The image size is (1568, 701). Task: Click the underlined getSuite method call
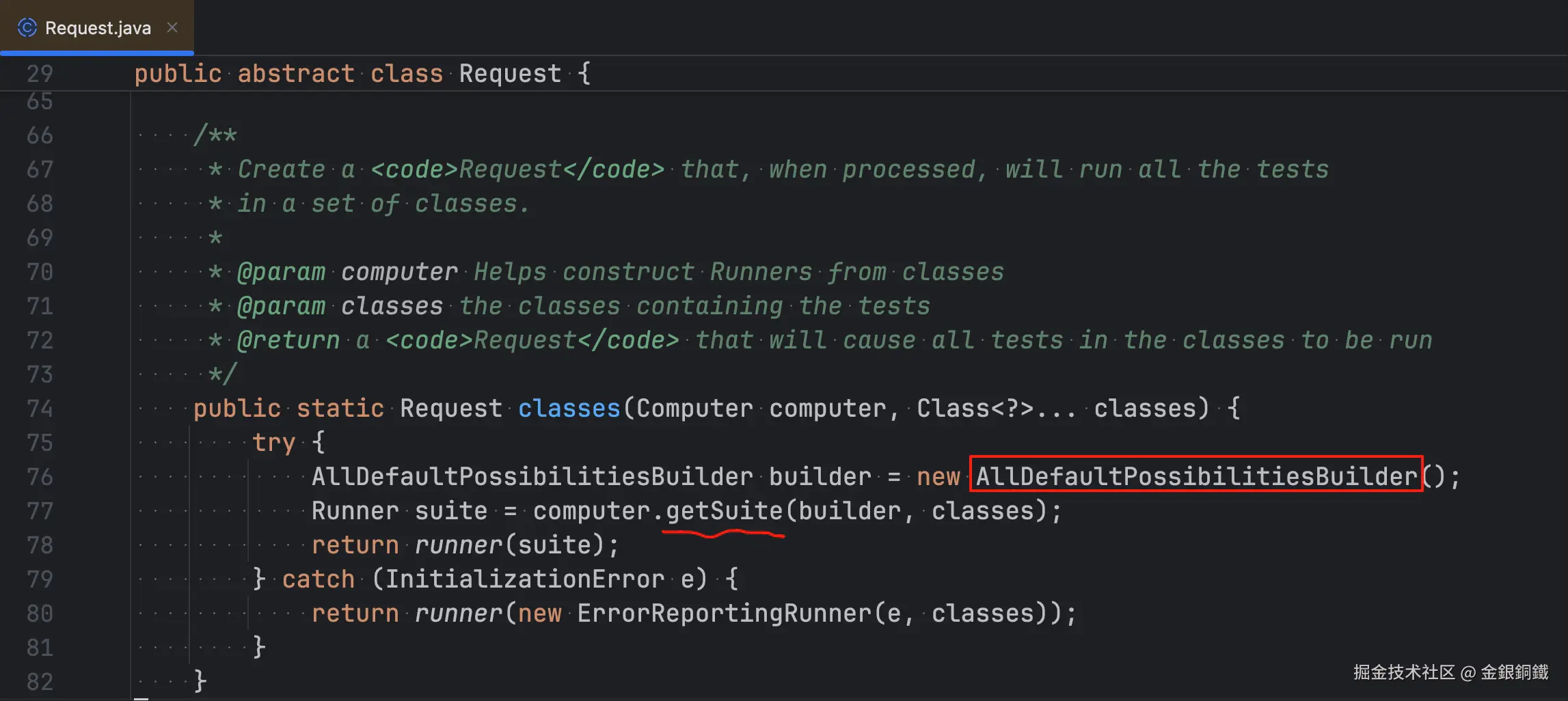point(724,511)
